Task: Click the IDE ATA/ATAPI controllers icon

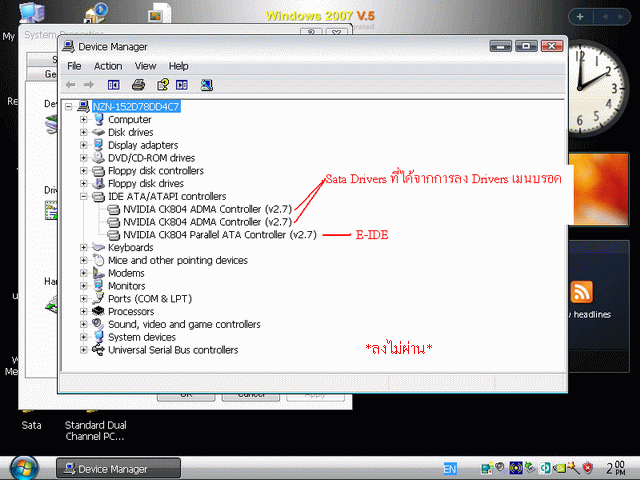Action: (x=98, y=196)
